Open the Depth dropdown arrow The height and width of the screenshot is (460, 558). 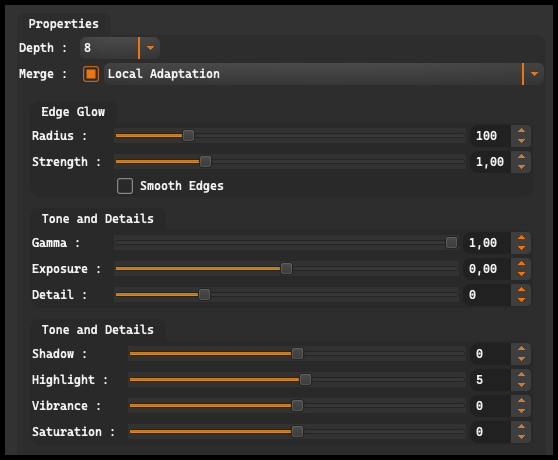click(x=150, y=48)
